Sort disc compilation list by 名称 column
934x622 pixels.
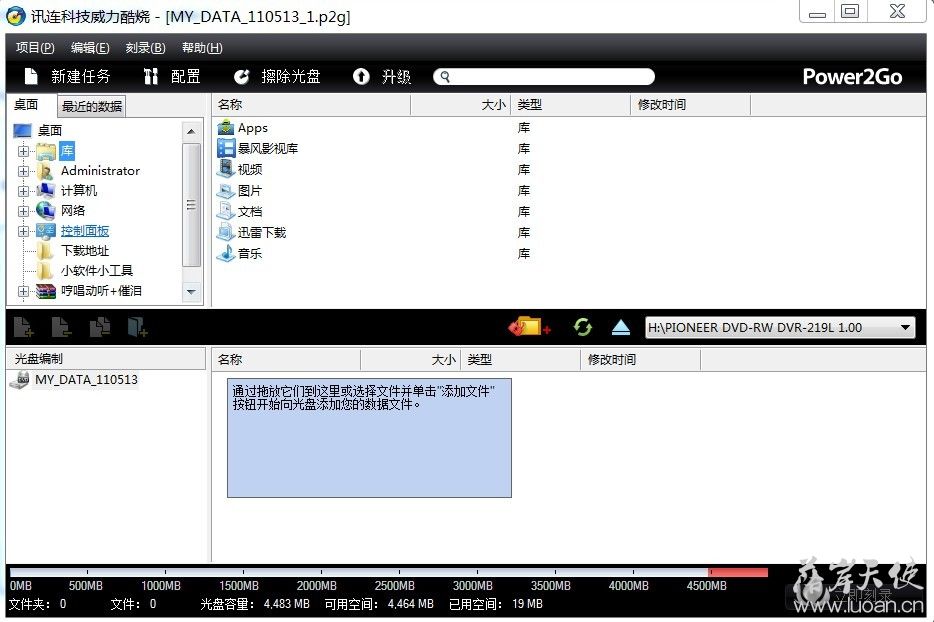[286, 360]
